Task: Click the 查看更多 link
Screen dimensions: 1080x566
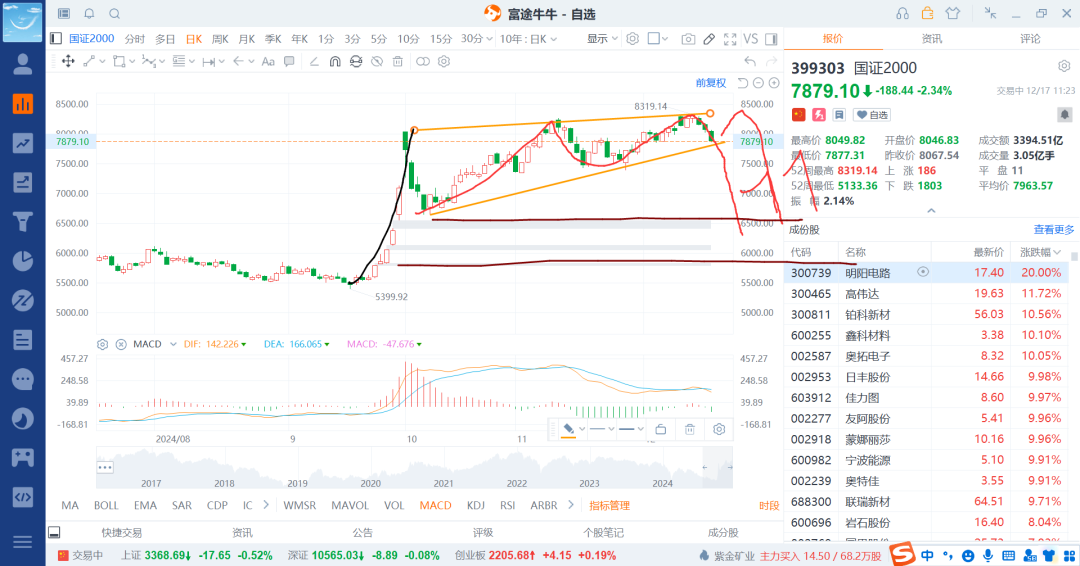Action: (1054, 230)
